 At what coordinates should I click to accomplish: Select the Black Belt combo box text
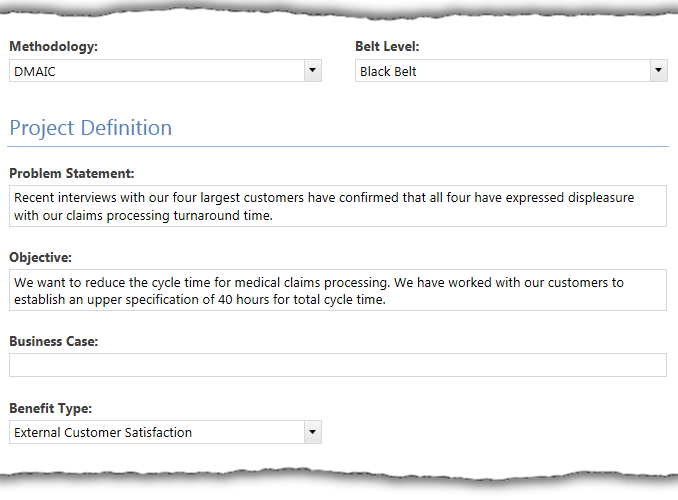[x=388, y=71]
